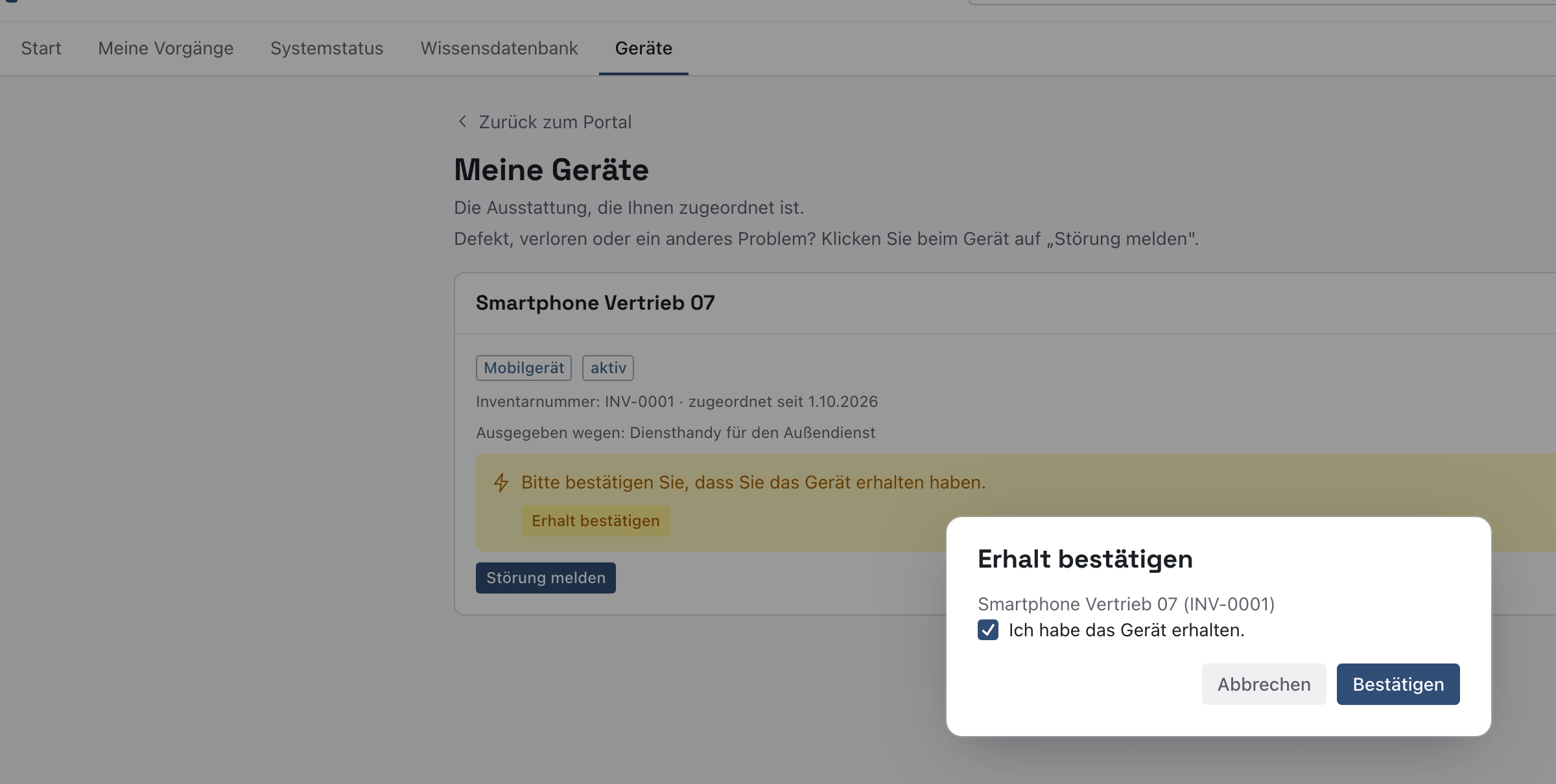Cancel the dialog with Abbrechen
1556x784 pixels.
[x=1264, y=684]
